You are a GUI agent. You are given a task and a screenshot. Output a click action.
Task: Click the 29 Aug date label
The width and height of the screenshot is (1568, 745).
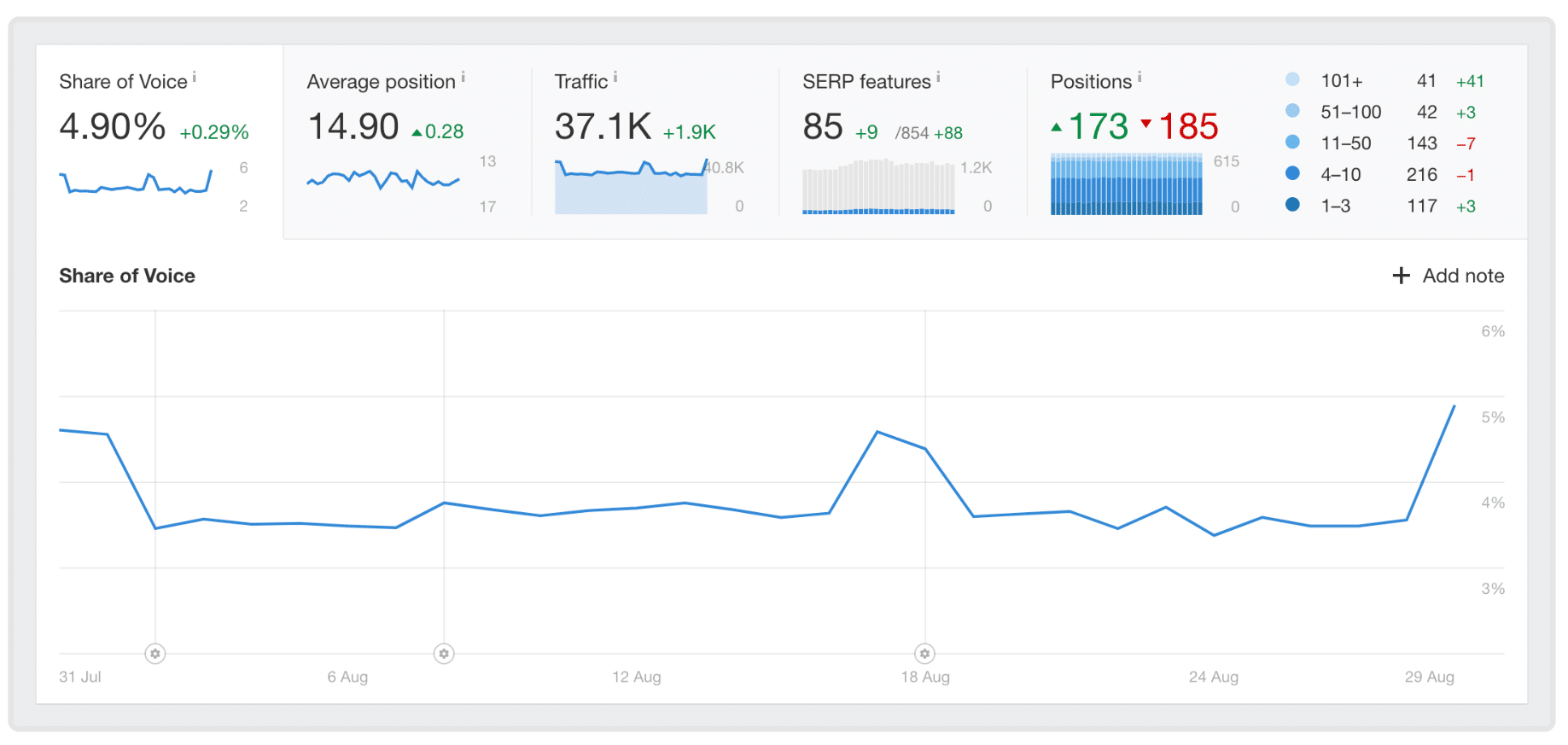pyautogui.click(x=1430, y=677)
